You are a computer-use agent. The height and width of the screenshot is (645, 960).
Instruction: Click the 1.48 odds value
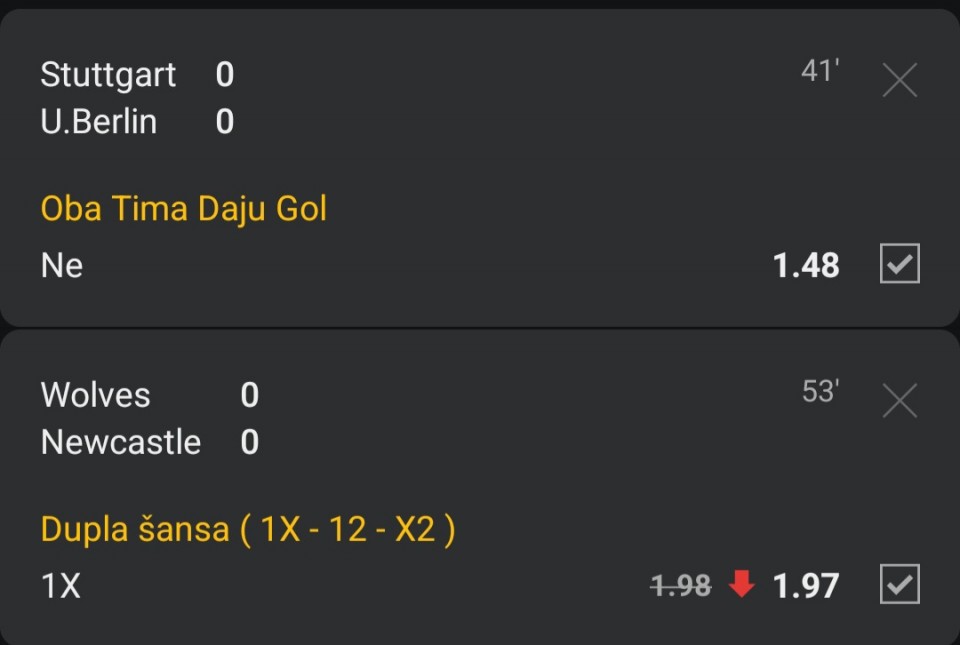(806, 266)
